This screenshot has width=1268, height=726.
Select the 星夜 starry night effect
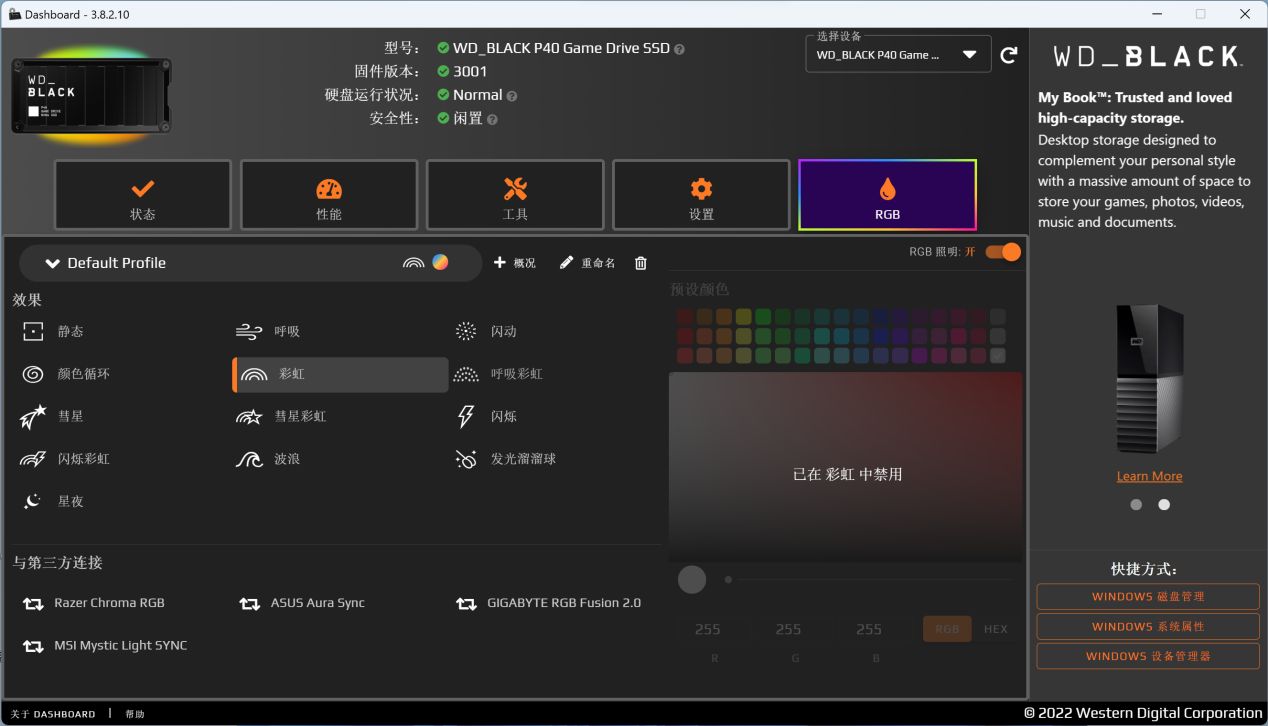[x=52, y=501]
